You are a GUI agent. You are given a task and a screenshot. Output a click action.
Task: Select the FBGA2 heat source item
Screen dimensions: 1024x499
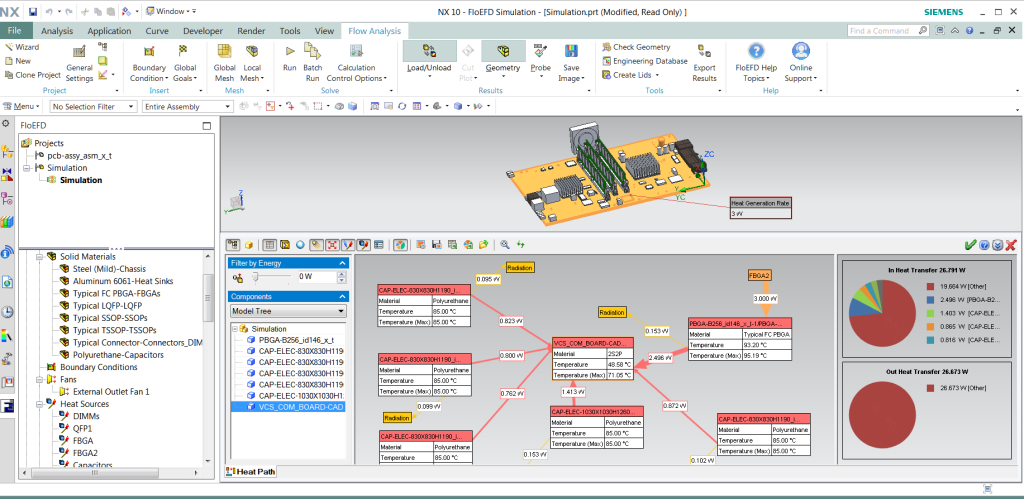78,453
